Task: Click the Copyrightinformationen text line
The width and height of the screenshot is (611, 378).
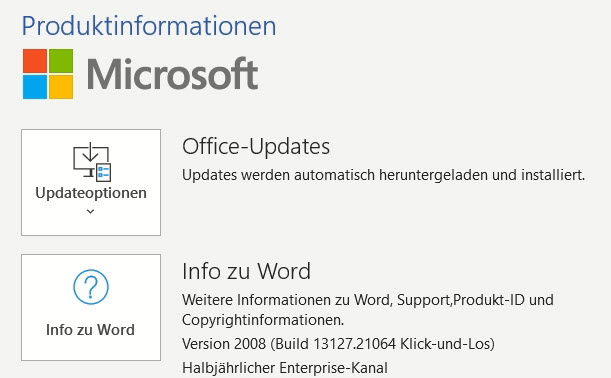Action: click(x=263, y=320)
